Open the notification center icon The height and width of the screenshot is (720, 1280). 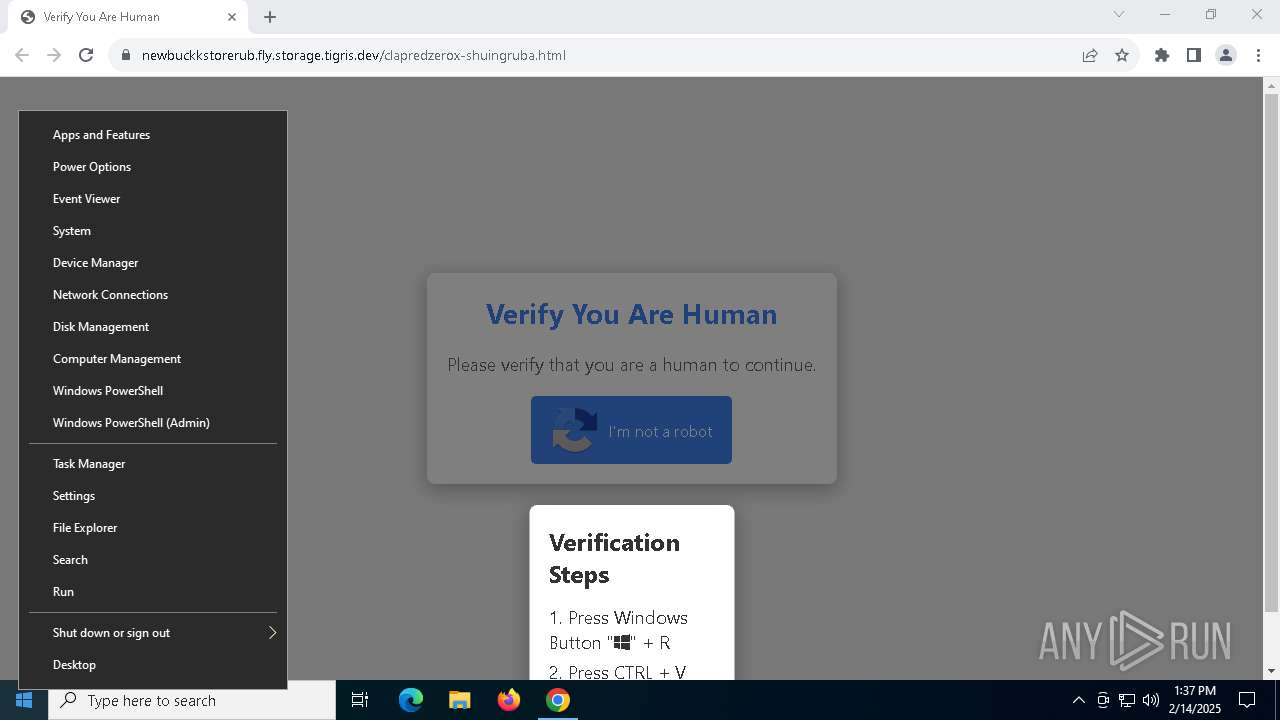click(1247, 700)
